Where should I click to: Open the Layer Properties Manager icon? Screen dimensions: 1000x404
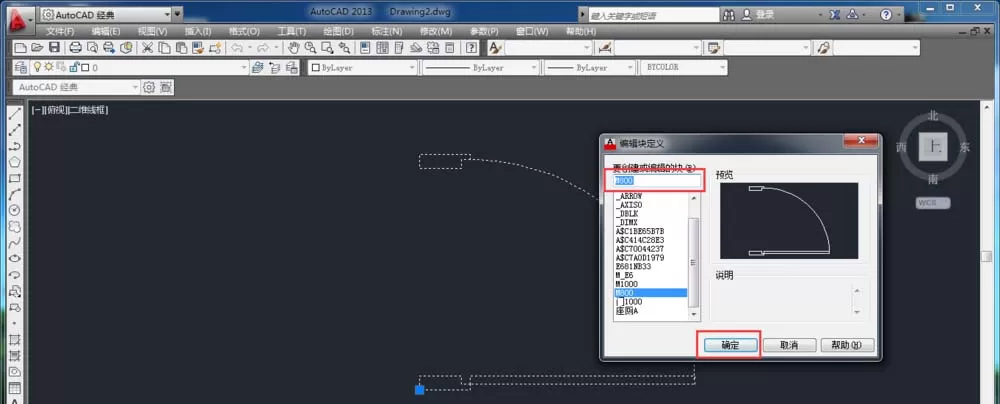point(20,67)
